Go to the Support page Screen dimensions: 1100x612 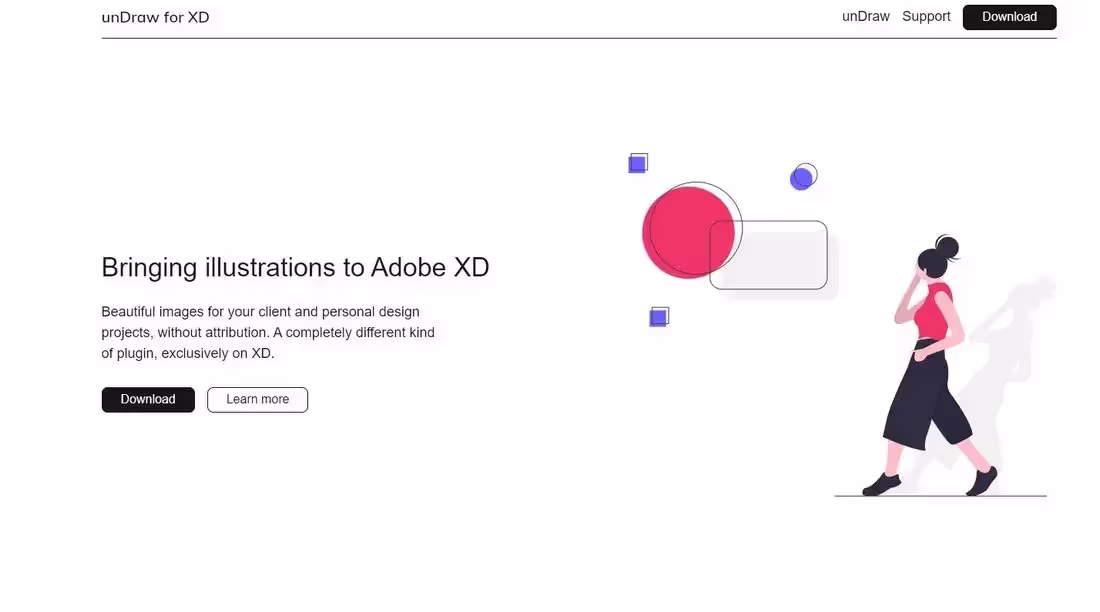pyautogui.click(x=926, y=16)
